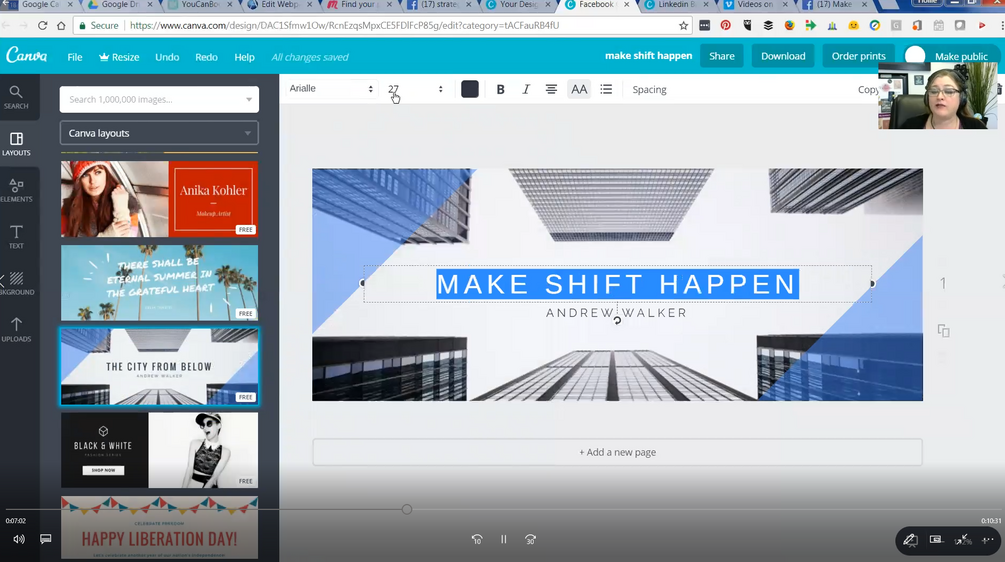The image size is (1005, 562).
Task: Click the pen annotation icon in player
Action: coord(910,540)
